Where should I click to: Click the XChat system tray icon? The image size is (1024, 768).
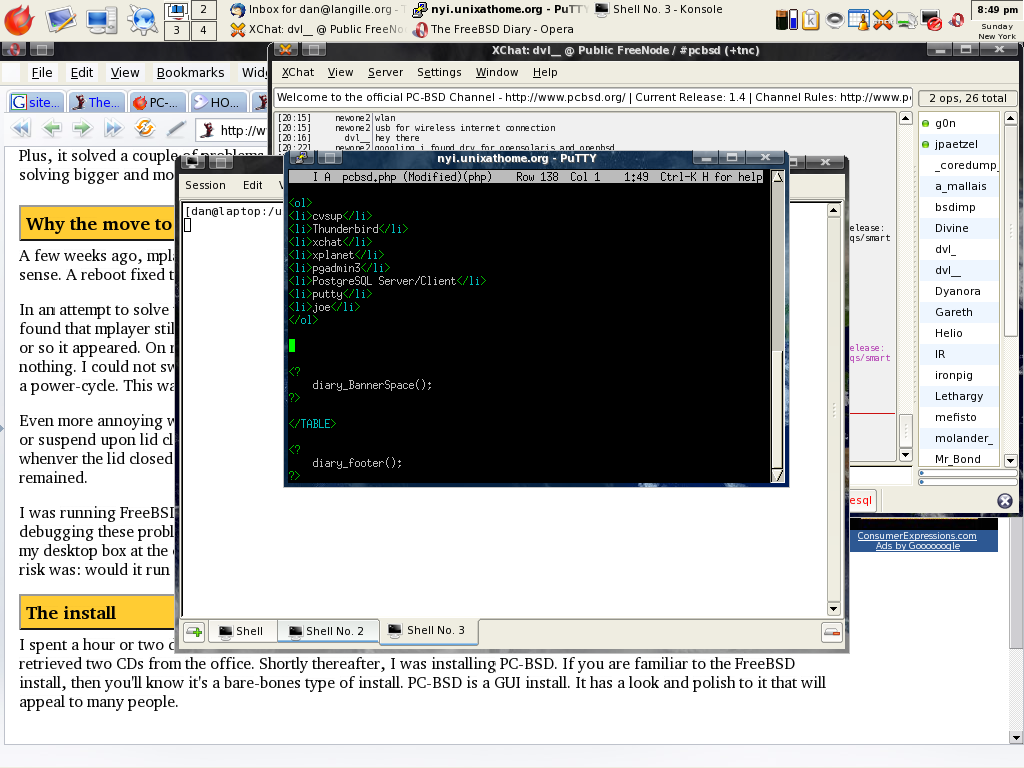883,20
